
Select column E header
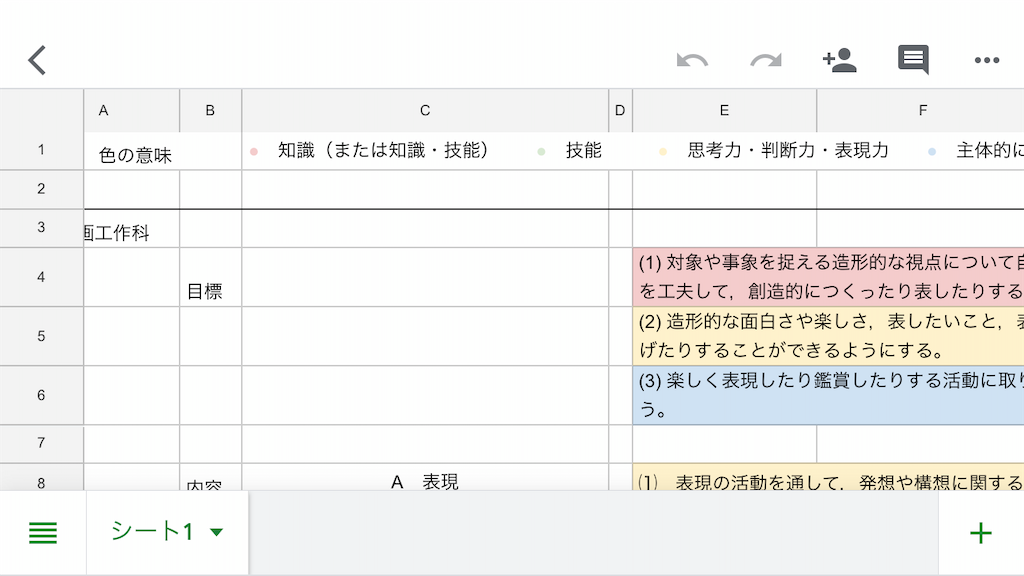[x=724, y=110]
